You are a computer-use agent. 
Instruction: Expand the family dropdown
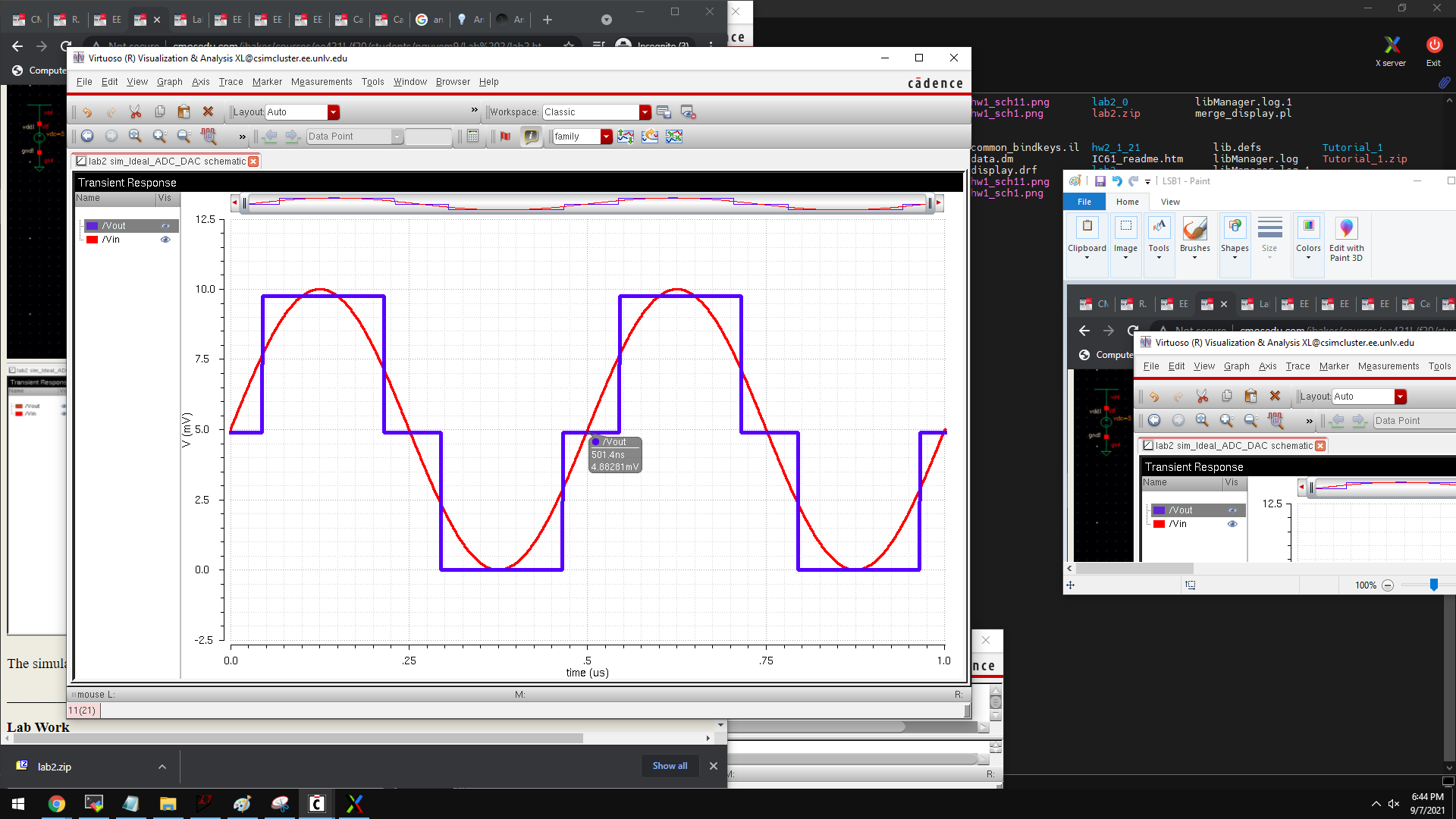606,136
